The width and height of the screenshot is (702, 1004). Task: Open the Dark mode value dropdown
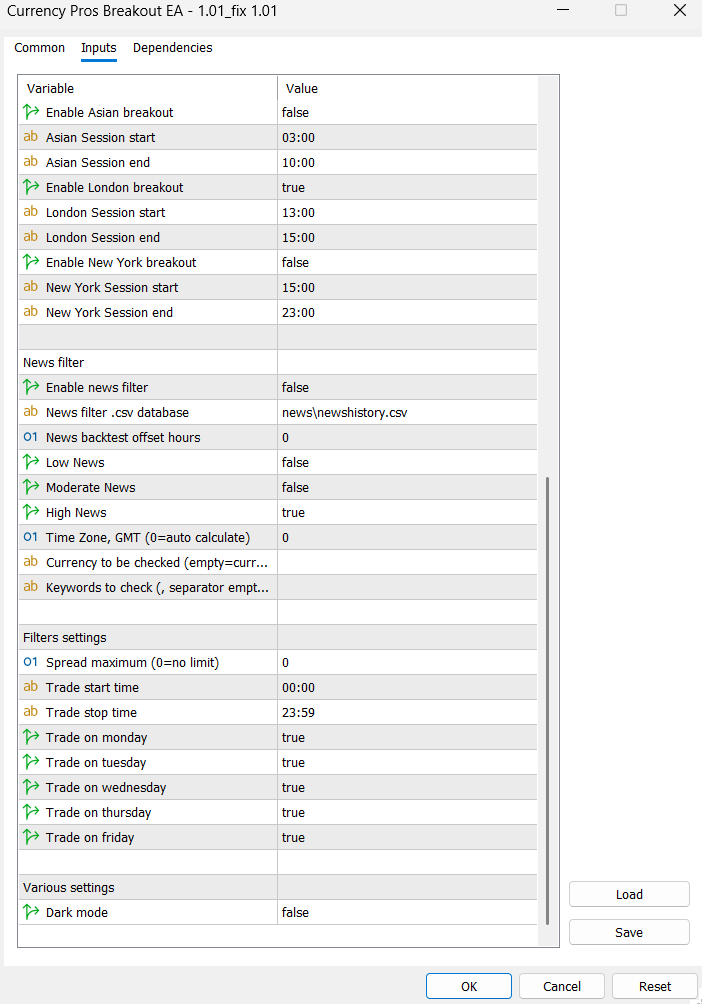(x=407, y=912)
